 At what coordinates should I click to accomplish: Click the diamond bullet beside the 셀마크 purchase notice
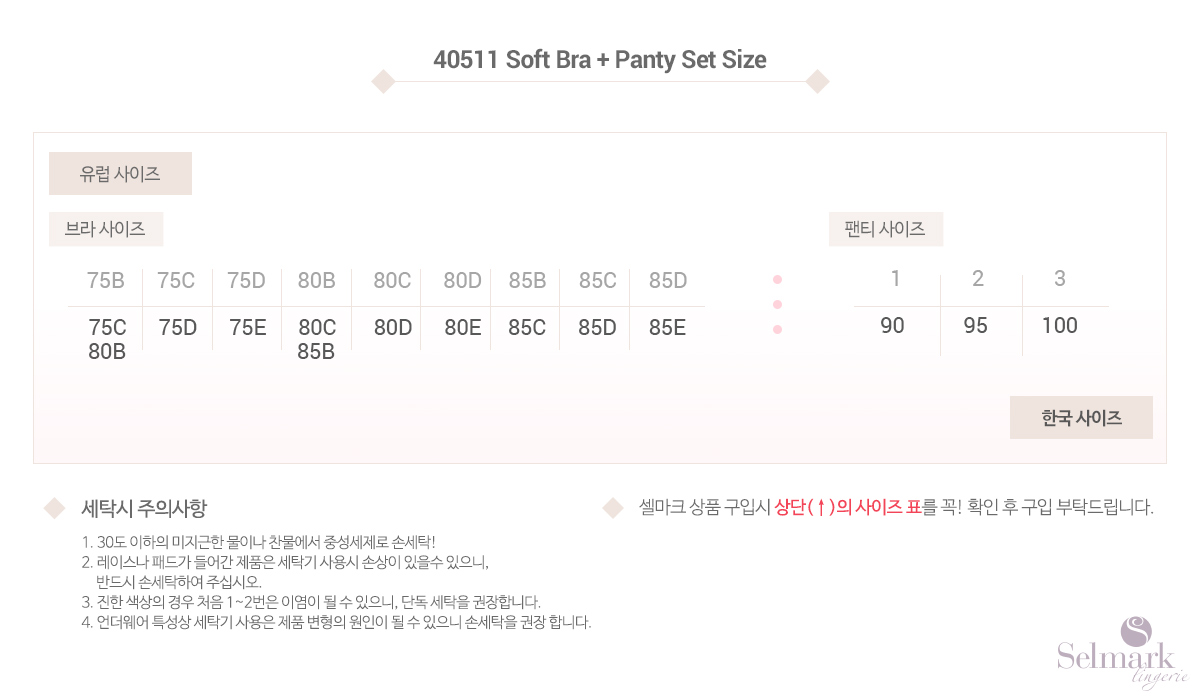[613, 508]
